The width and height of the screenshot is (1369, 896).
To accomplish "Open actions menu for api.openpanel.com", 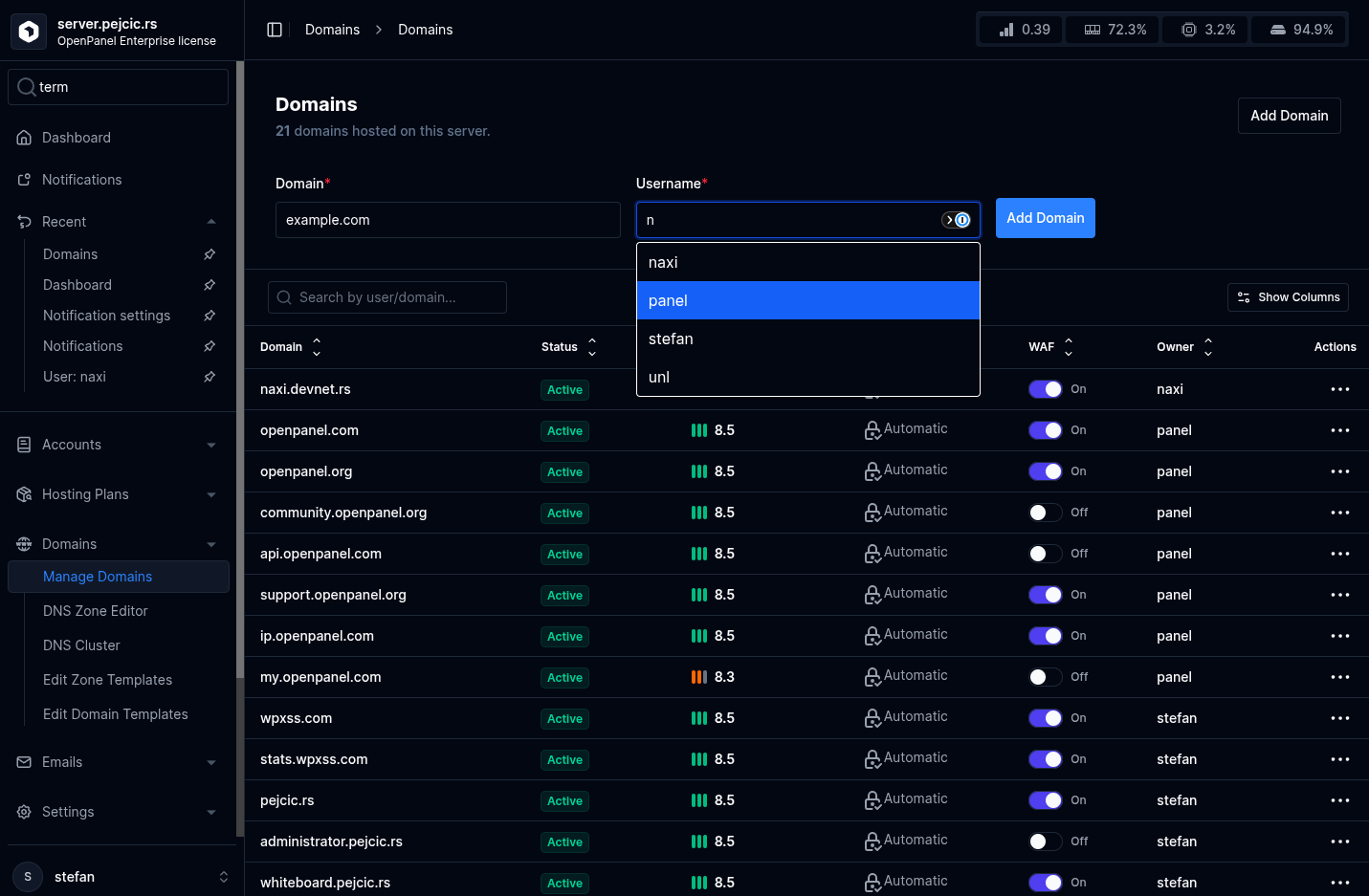I will 1340,554.
